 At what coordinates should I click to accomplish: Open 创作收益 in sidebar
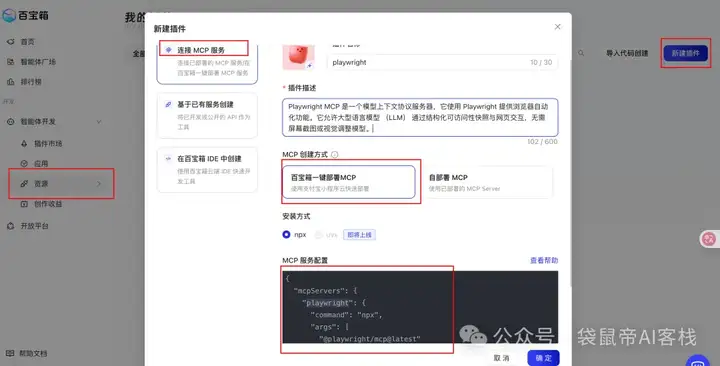pos(48,204)
